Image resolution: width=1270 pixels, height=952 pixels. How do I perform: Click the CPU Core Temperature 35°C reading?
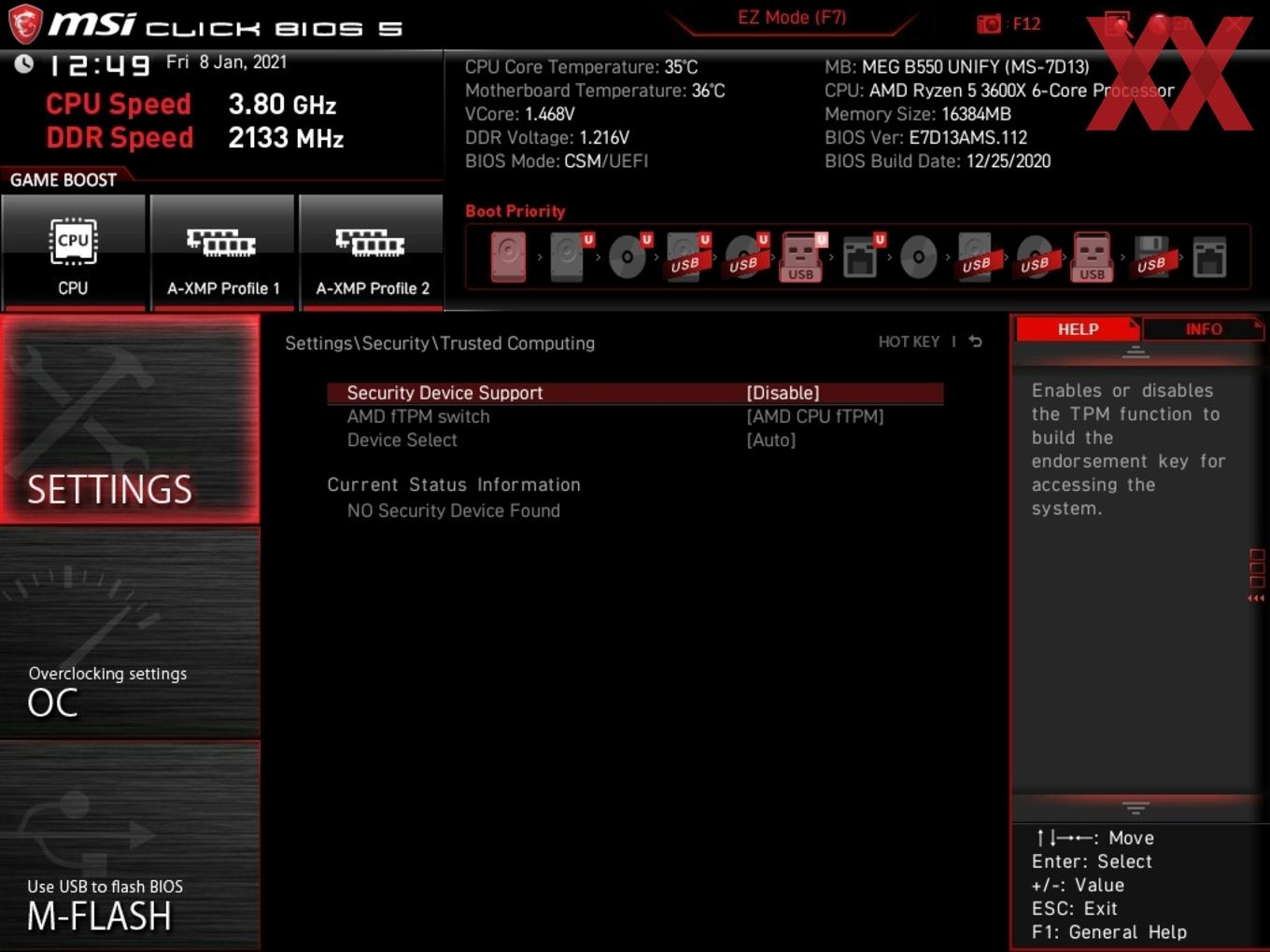(581, 67)
